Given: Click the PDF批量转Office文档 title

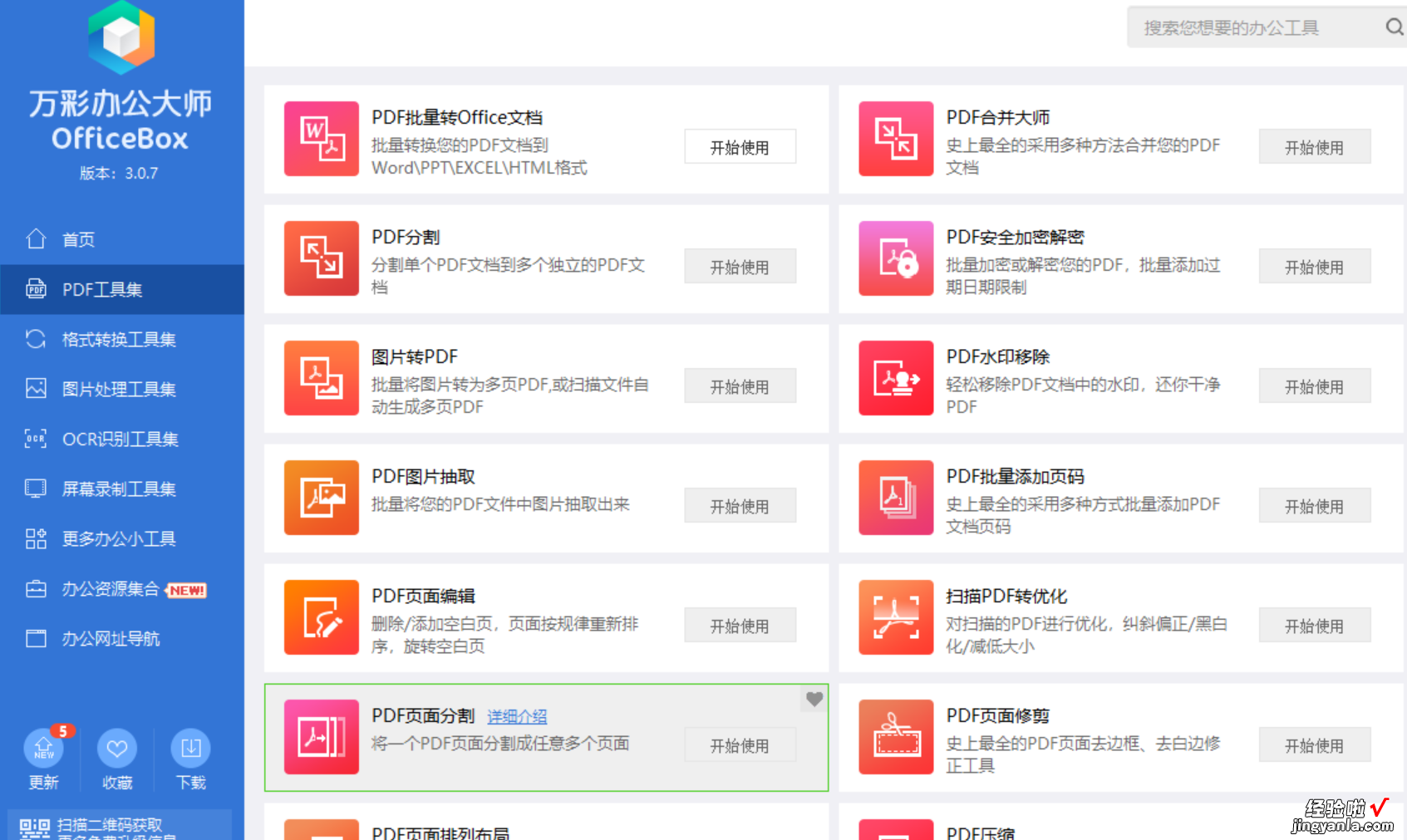Looking at the screenshot, I should pos(457,117).
